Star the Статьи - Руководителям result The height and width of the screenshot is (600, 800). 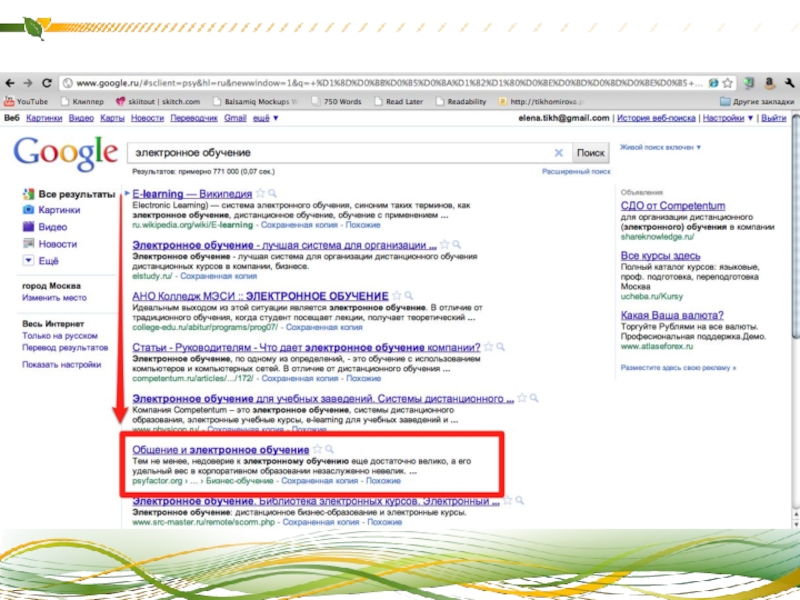coord(488,347)
